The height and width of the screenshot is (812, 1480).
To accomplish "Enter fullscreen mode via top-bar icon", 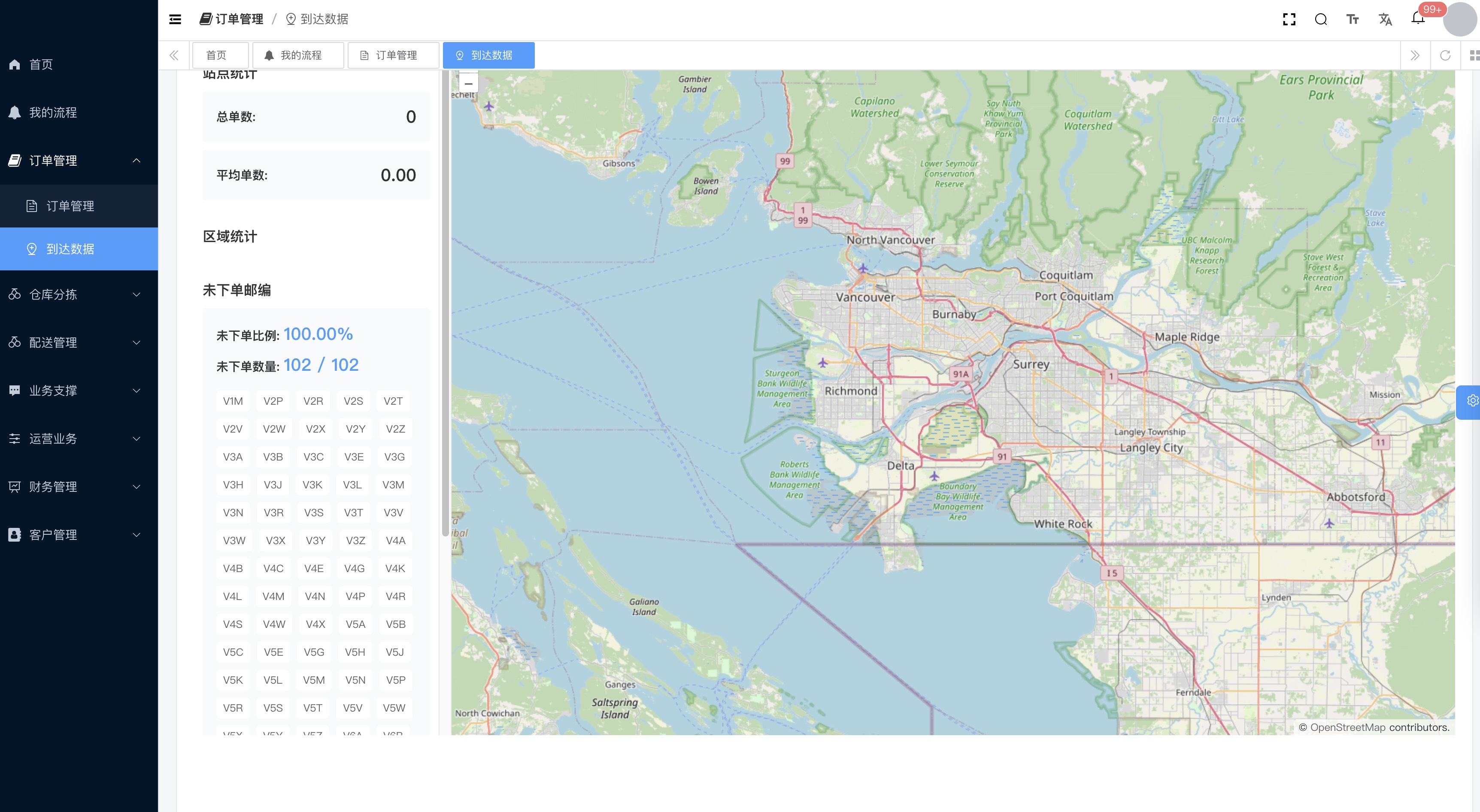I will (x=1289, y=19).
